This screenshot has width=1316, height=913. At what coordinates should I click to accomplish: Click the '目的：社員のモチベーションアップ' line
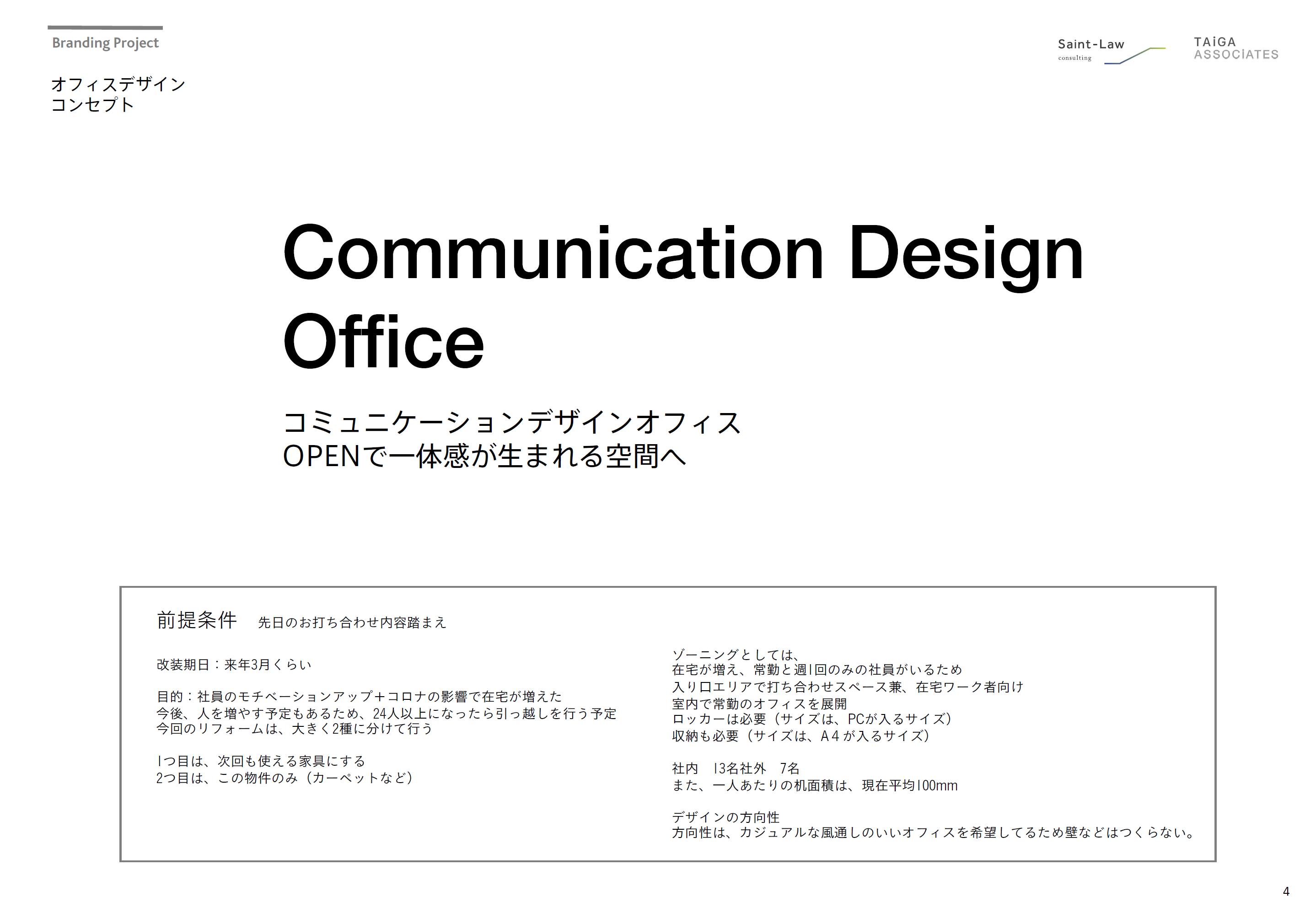359,696
